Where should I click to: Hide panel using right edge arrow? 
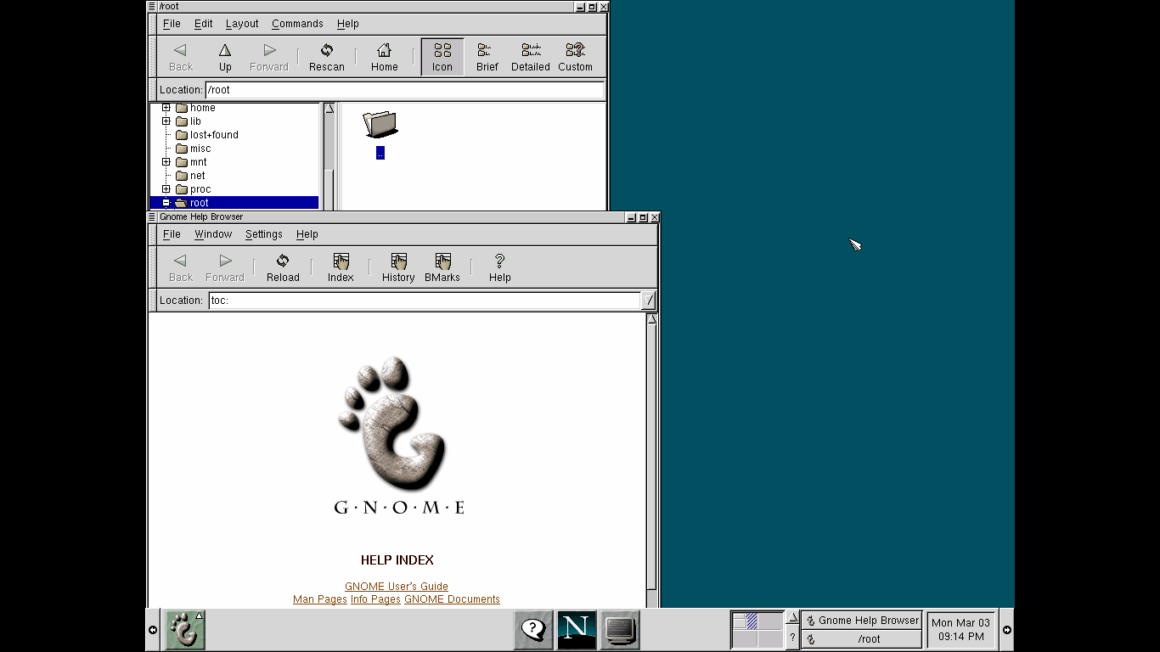point(1007,630)
